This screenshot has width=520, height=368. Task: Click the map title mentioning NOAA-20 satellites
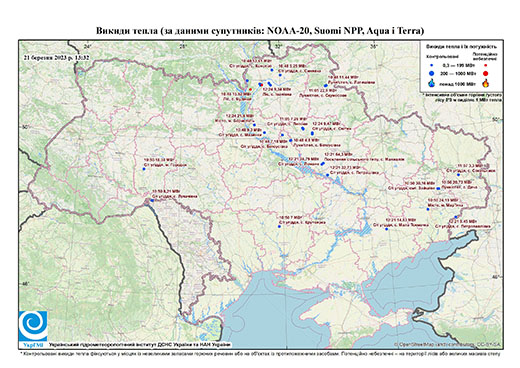point(260,31)
